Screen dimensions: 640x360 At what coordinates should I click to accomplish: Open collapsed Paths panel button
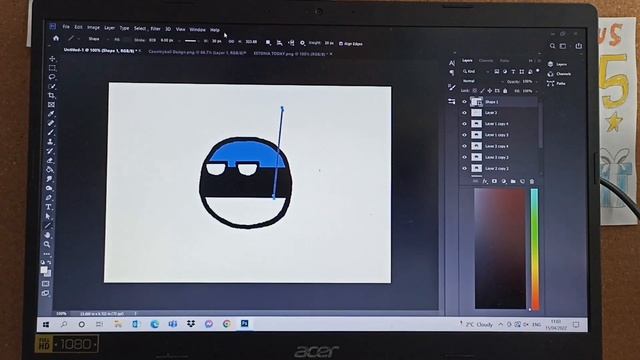point(557,84)
